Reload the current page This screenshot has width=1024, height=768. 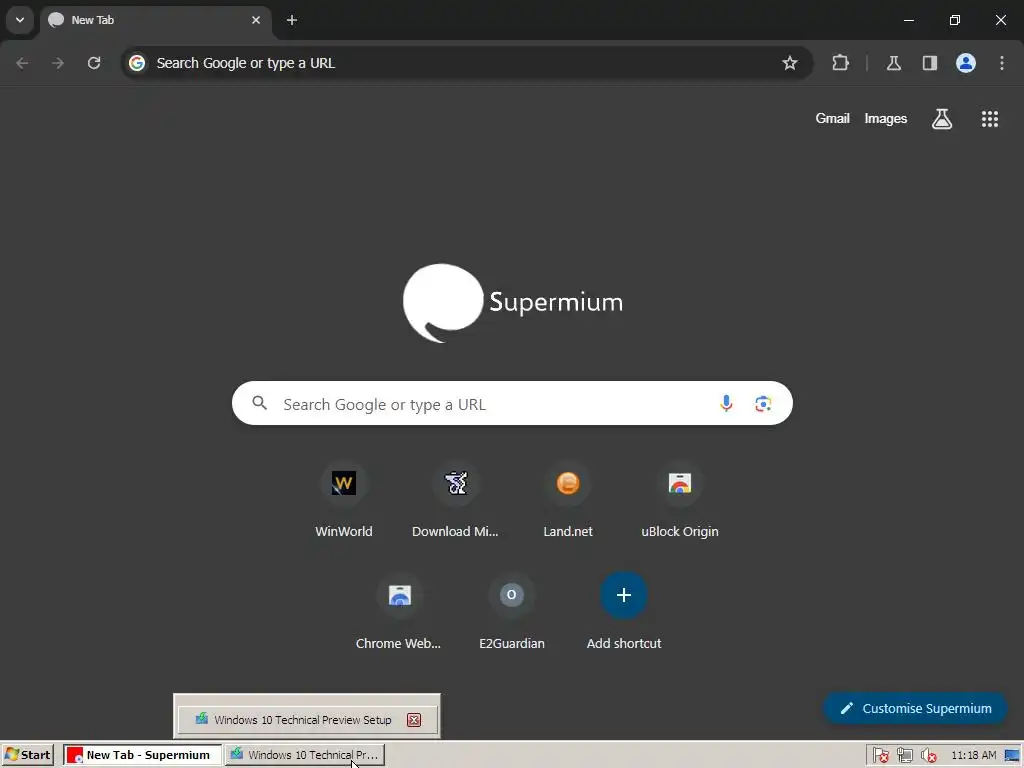coord(94,63)
